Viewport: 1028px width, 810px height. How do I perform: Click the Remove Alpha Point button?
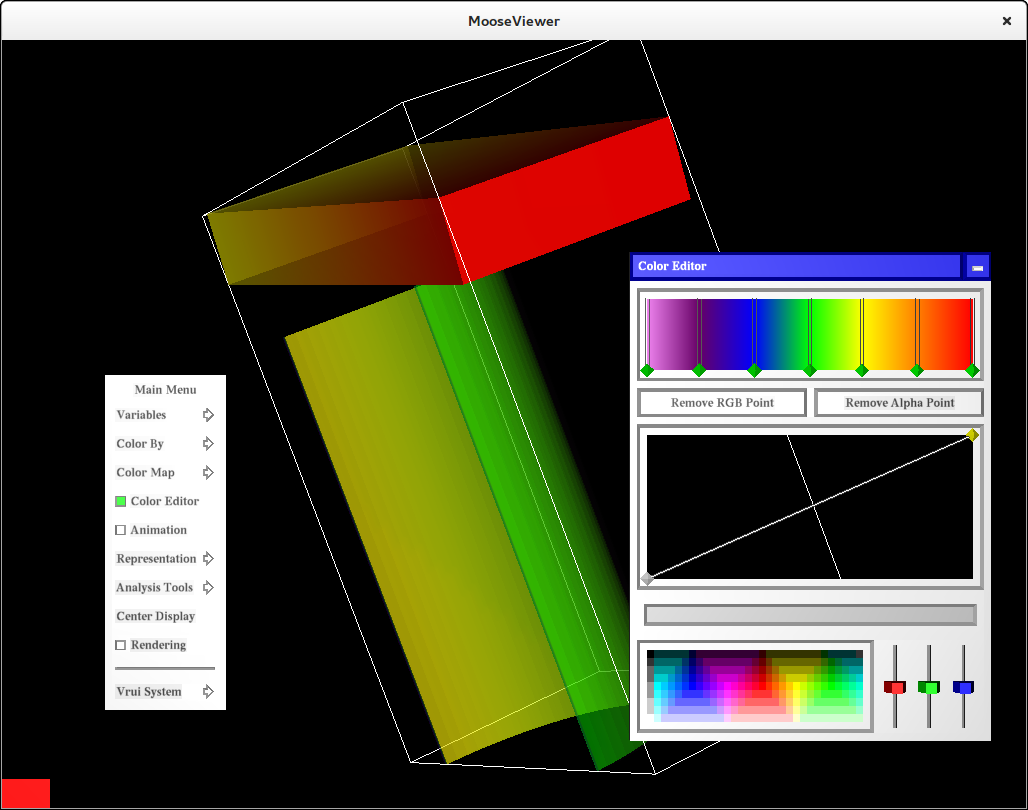click(x=899, y=403)
